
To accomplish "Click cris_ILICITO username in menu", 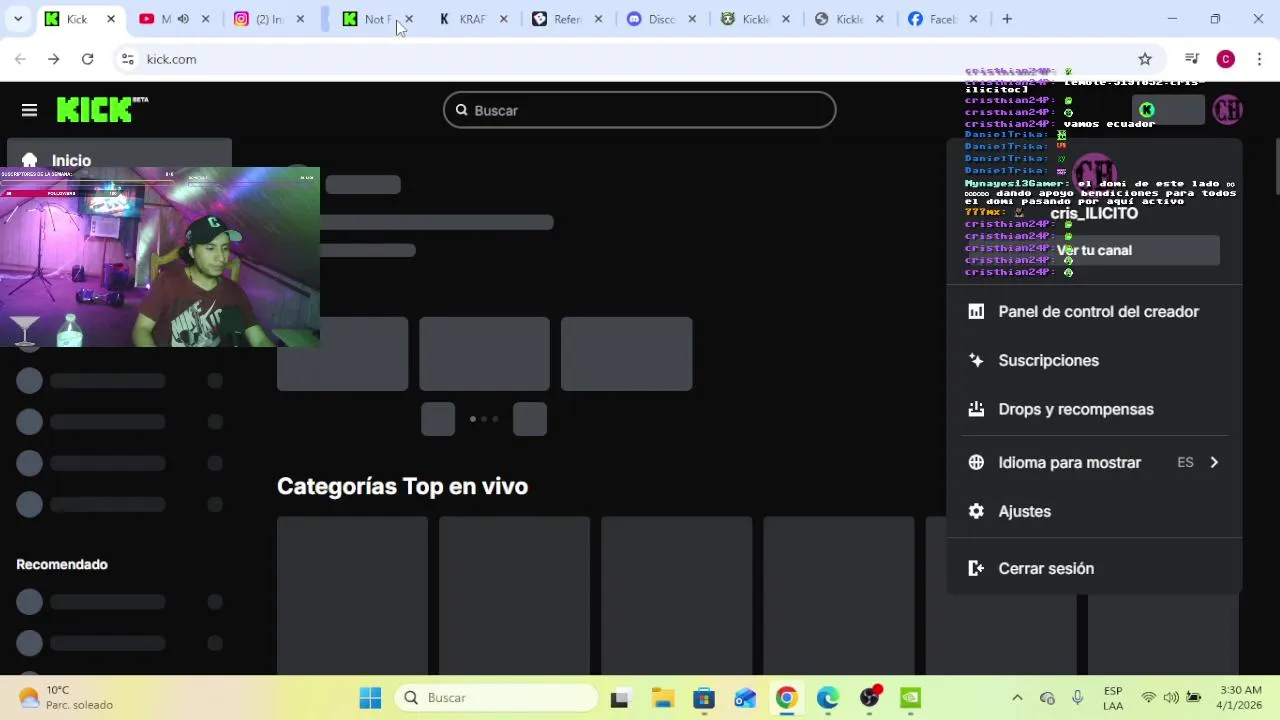I will [1094, 214].
